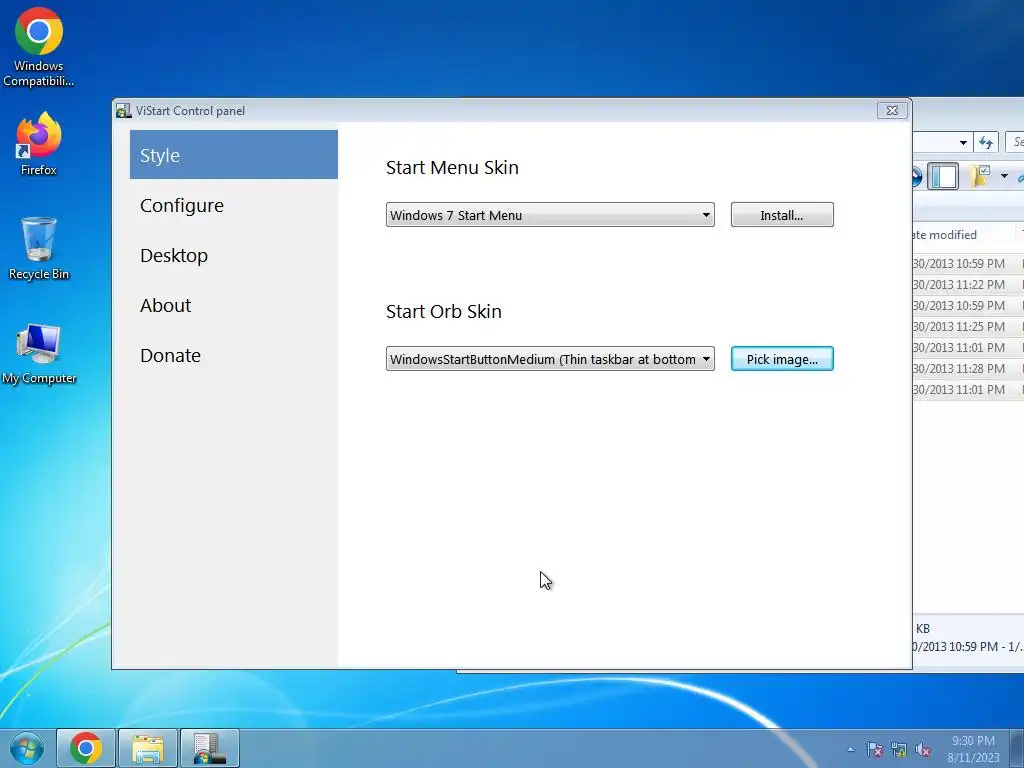Select the My Computer desktop icon
This screenshot has width=1024, height=768.
(39, 353)
